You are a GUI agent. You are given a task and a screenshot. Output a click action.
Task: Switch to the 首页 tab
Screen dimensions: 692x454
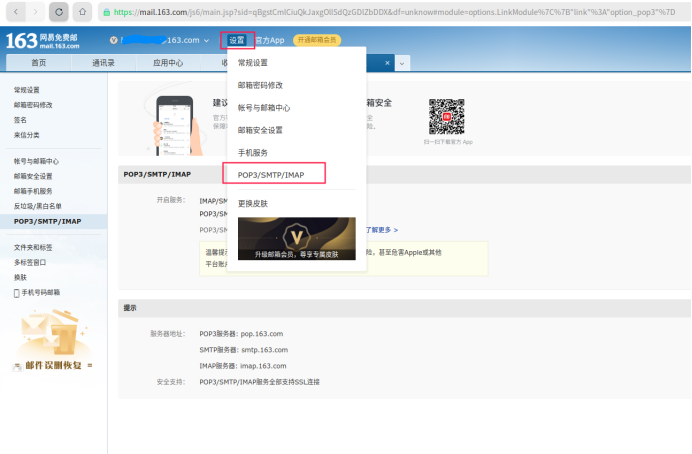pyautogui.click(x=38, y=63)
